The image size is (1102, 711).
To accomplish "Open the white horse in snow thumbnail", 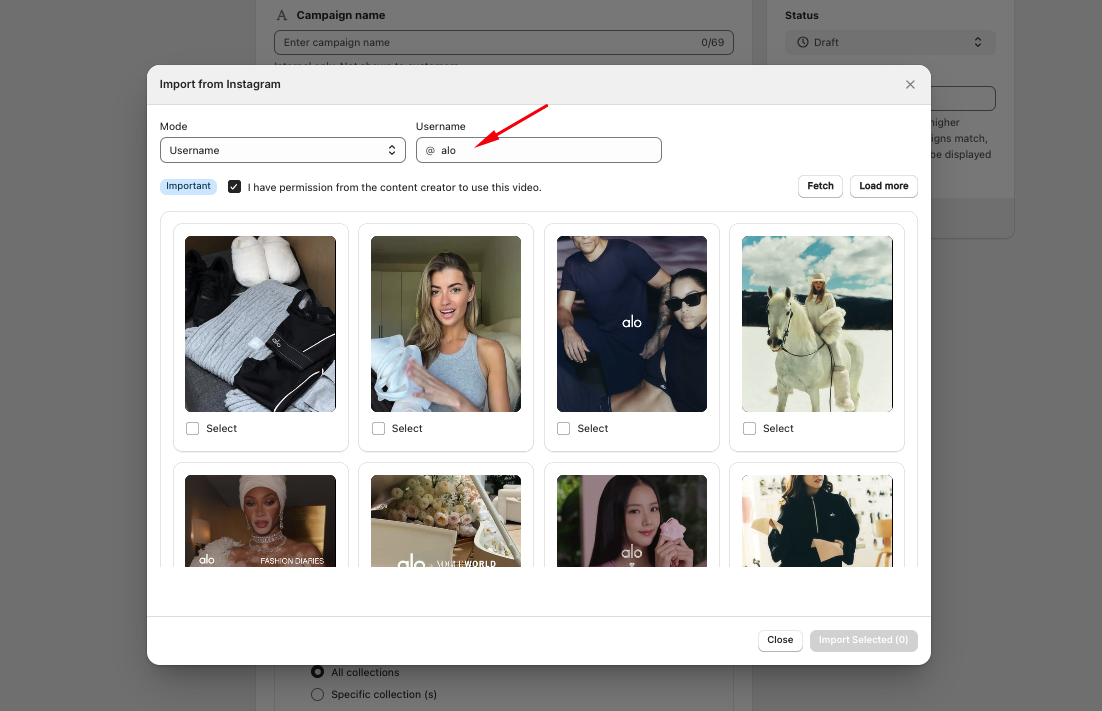I will pos(817,324).
